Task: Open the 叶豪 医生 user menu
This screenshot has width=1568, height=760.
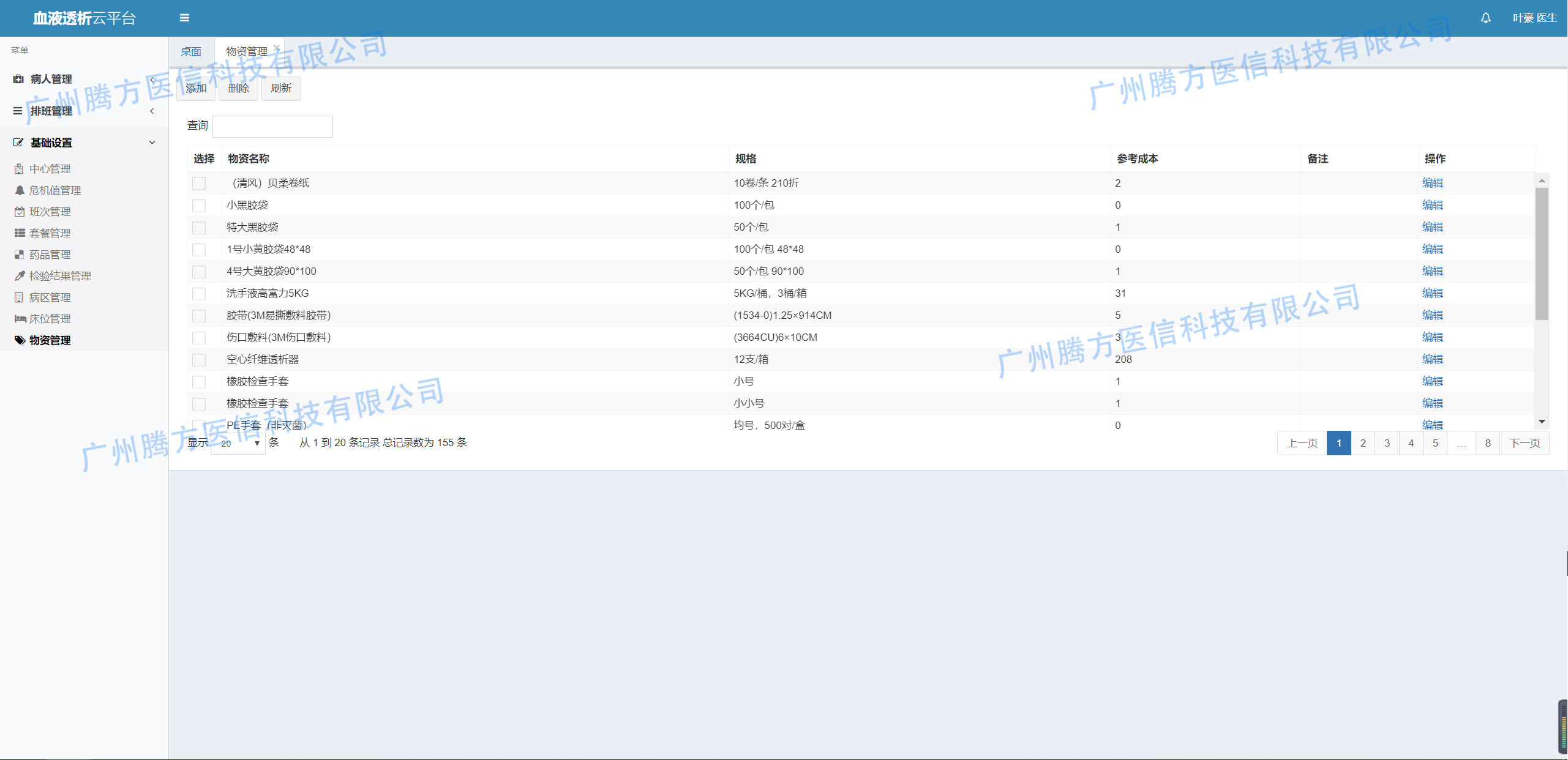Action: click(x=1535, y=18)
